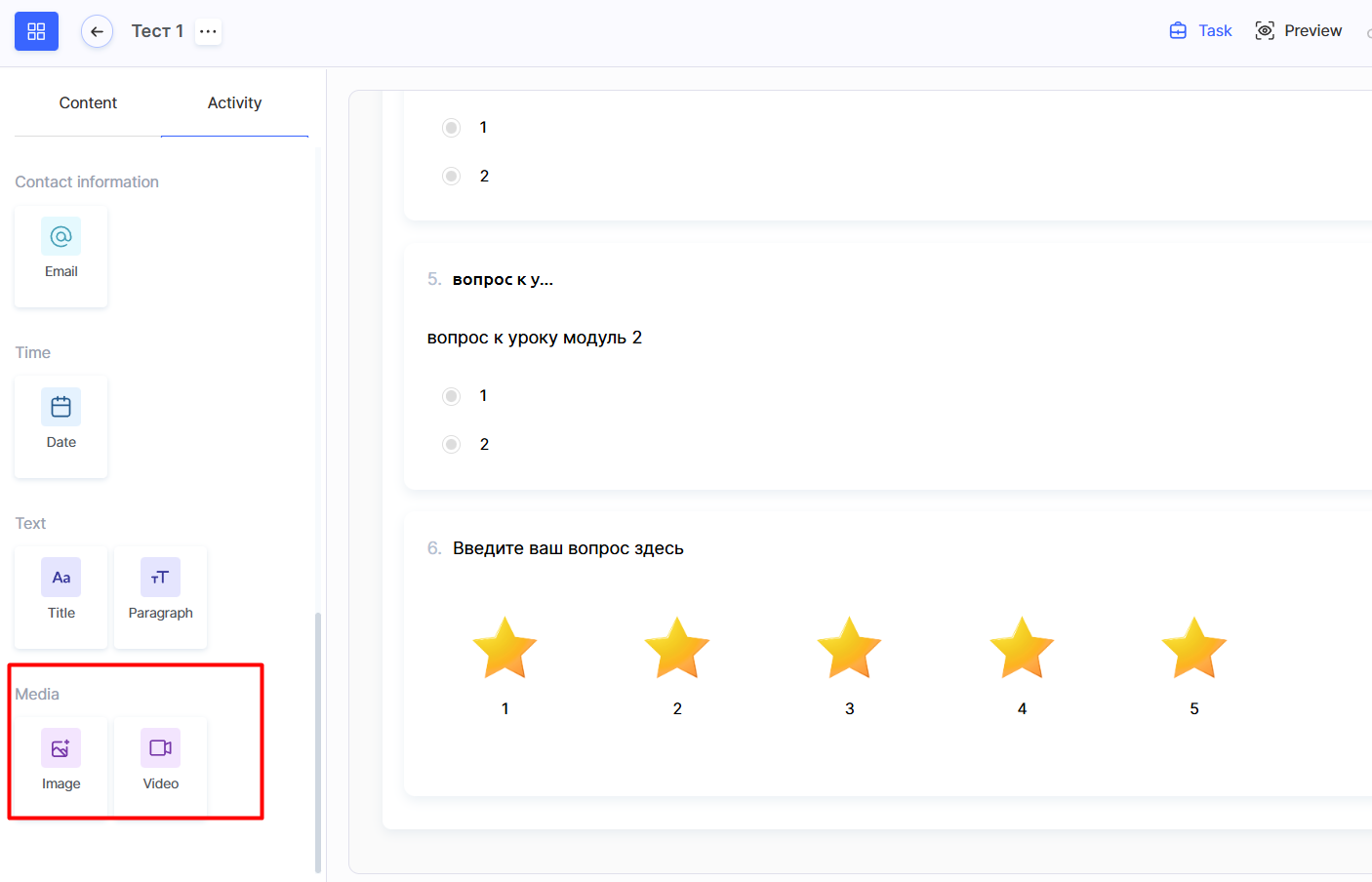Open the blue grid dashboard icon
The image size is (1372, 882).
[x=36, y=31]
